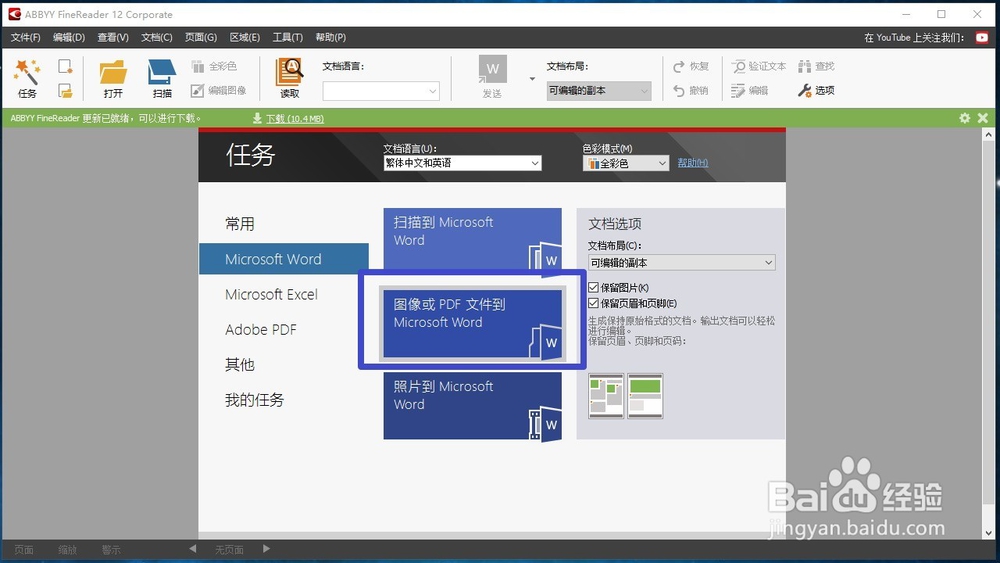Open the 发送 split arrow dropdown
This screenshot has height=563, width=1000.
(x=532, y=78)
